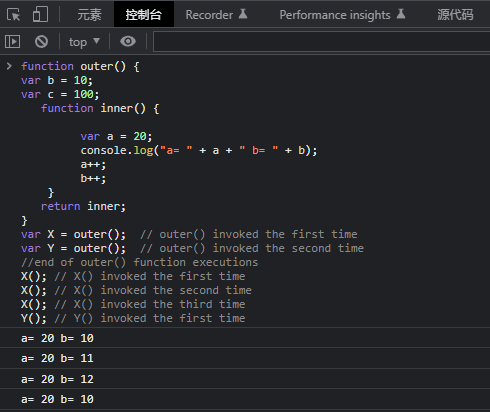
Task: Click the return inner; code line
Action: click(83, 206)
